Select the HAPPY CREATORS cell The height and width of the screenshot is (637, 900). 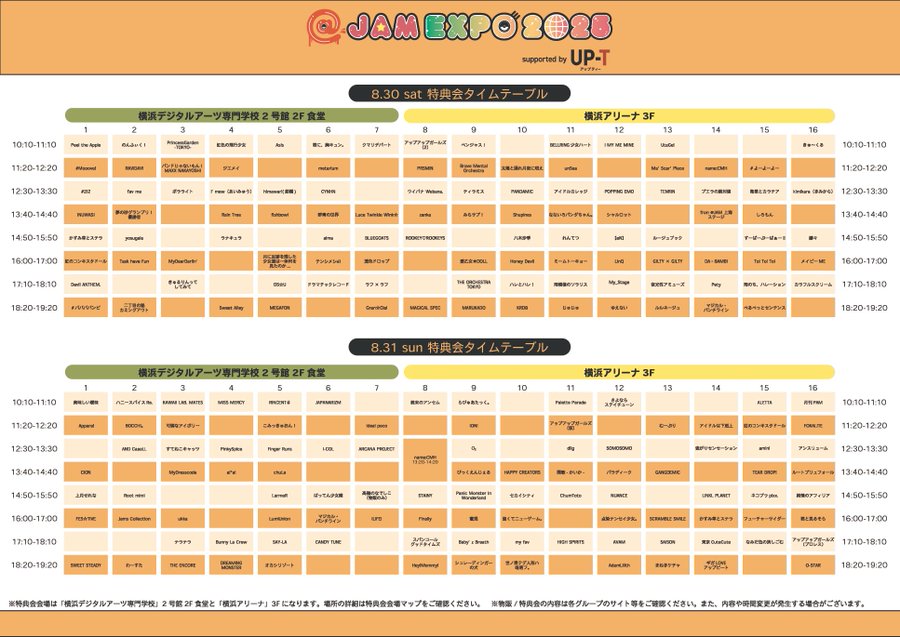click(522, 472)
